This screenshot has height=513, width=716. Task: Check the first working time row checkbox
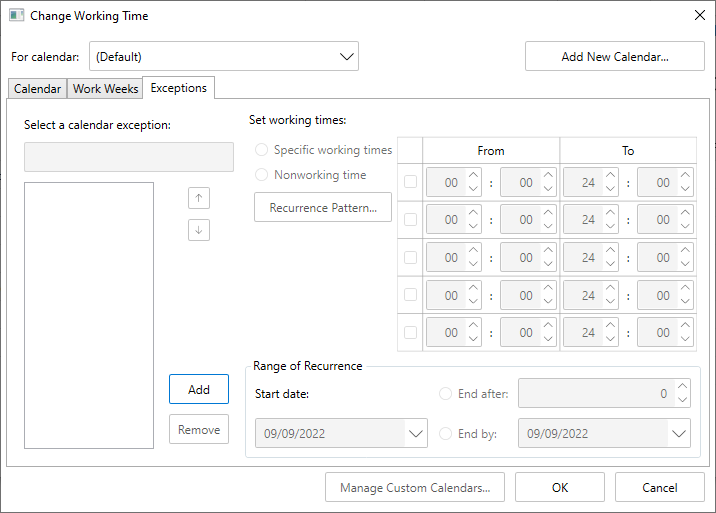tap(410, 182)
